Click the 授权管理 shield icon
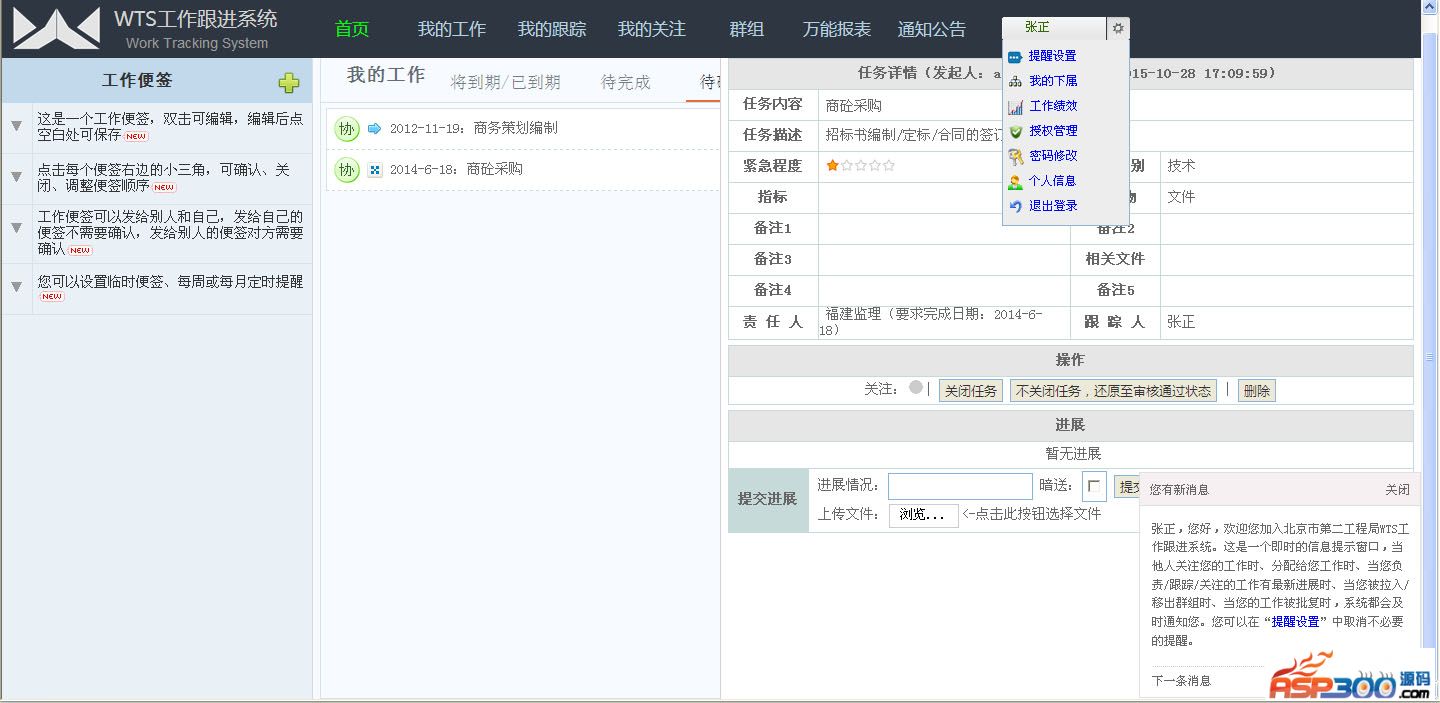The image size is (1440, 703). [1015, 131]
